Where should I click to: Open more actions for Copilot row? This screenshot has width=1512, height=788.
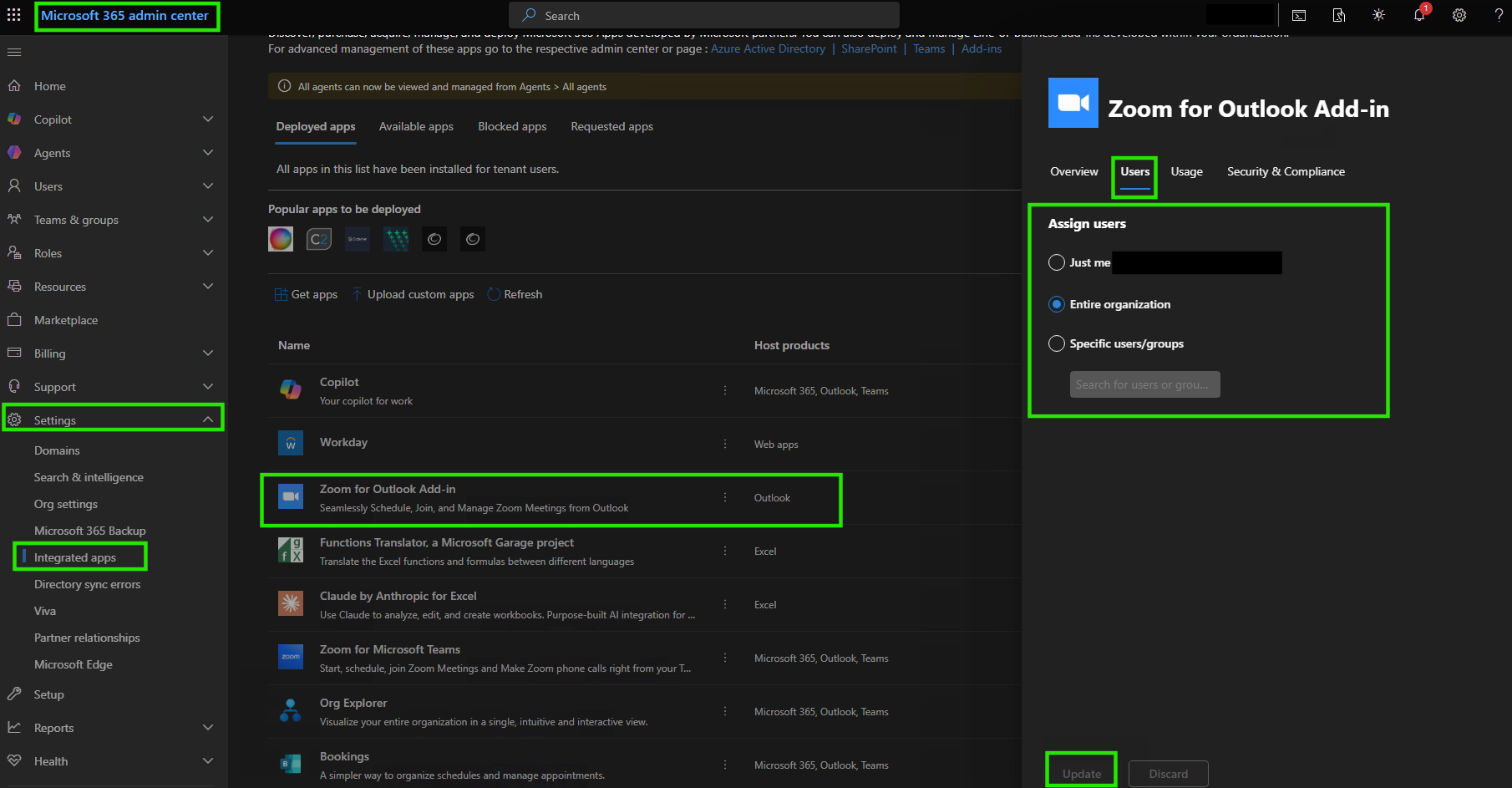(x=725, y=390)
